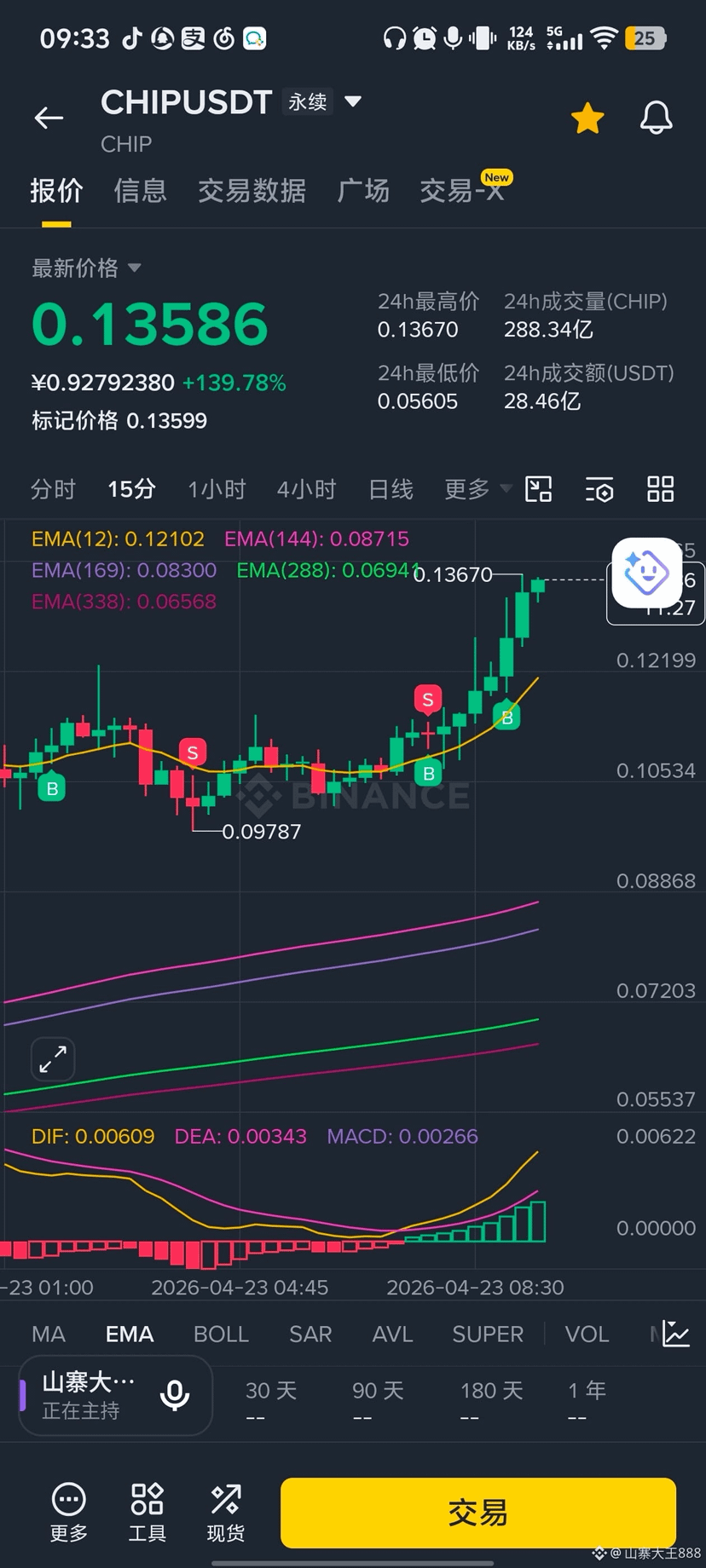706x1568 pixels.
Task: Select the 15分 chart interval
Action: click(131, 489)
